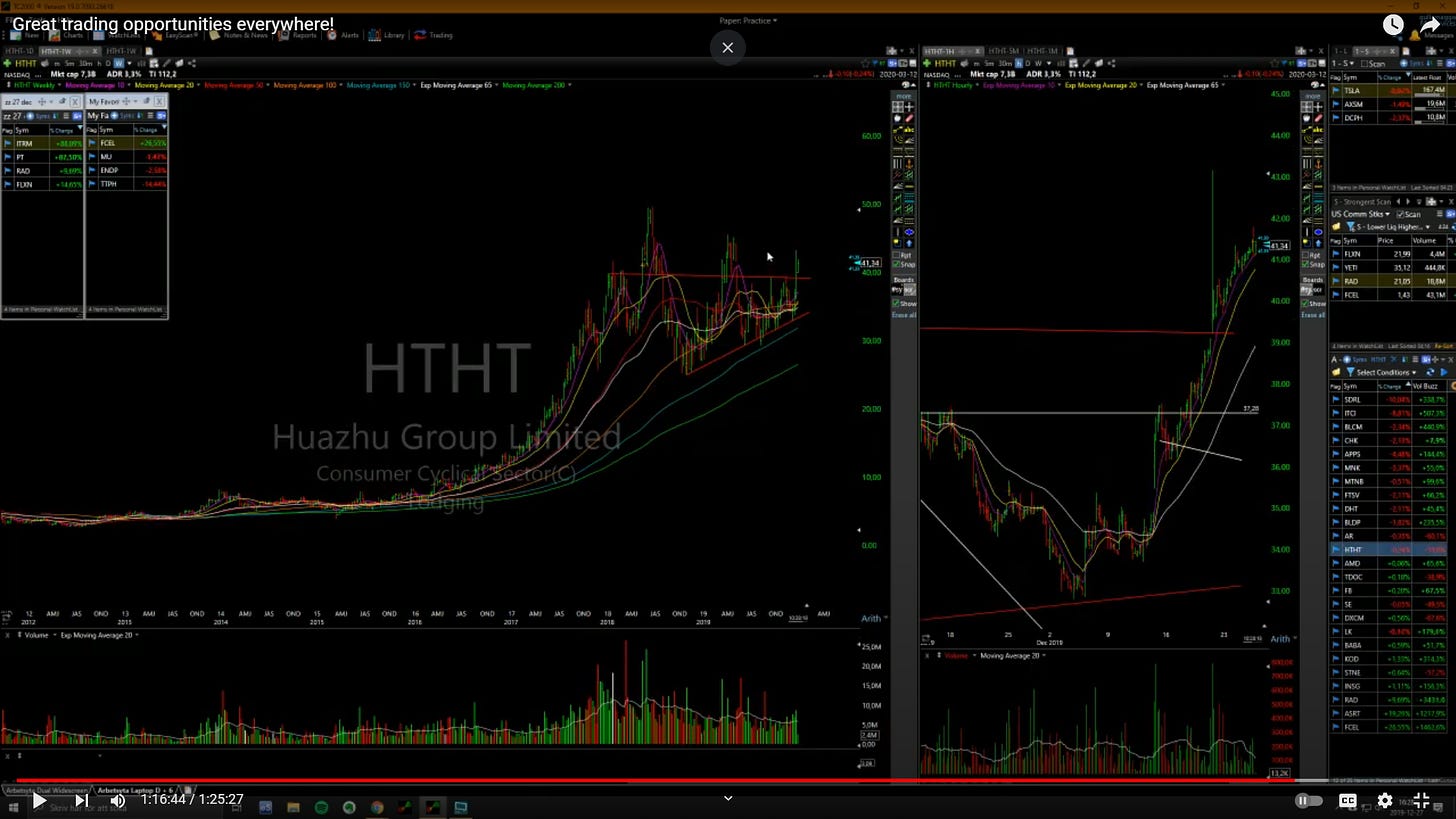The image size is (1456, 819).
Task: Switch to the HTHT-1D chart tab
Action: [19, 51]
